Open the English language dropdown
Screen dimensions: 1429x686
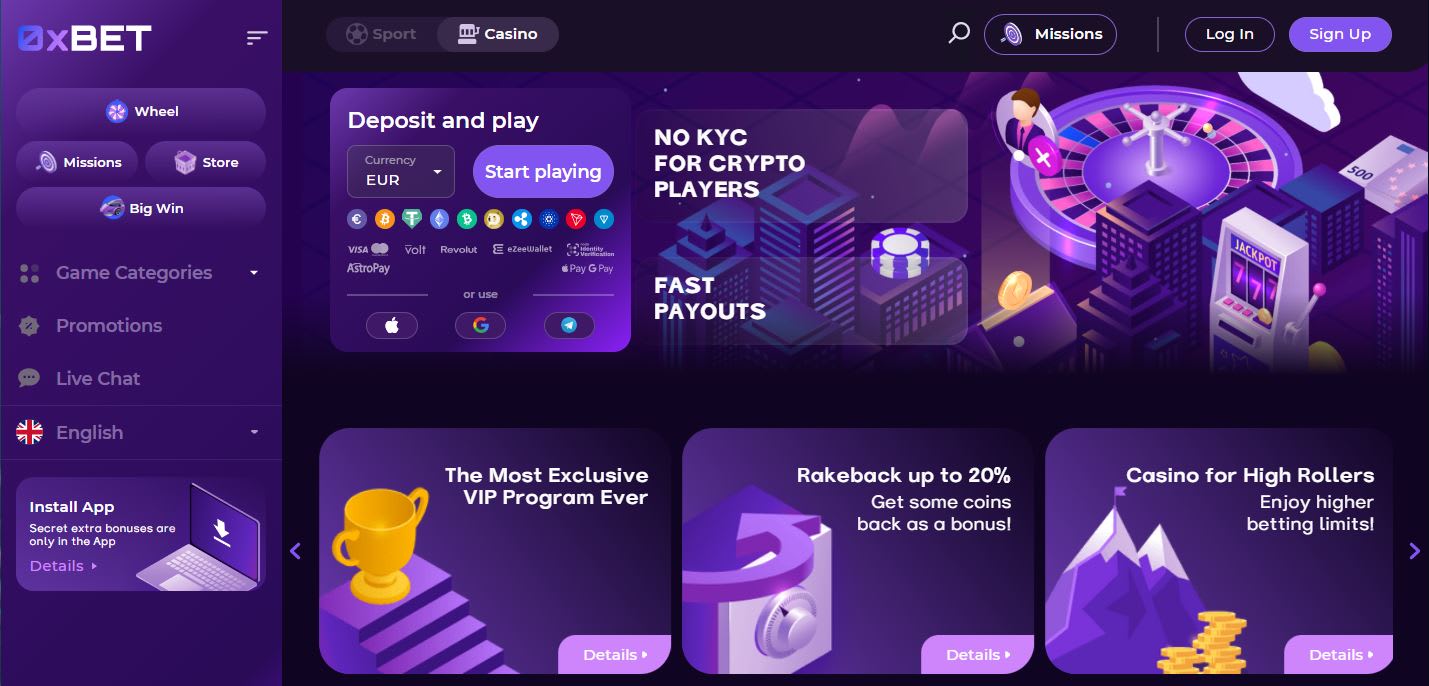point(139,432)
